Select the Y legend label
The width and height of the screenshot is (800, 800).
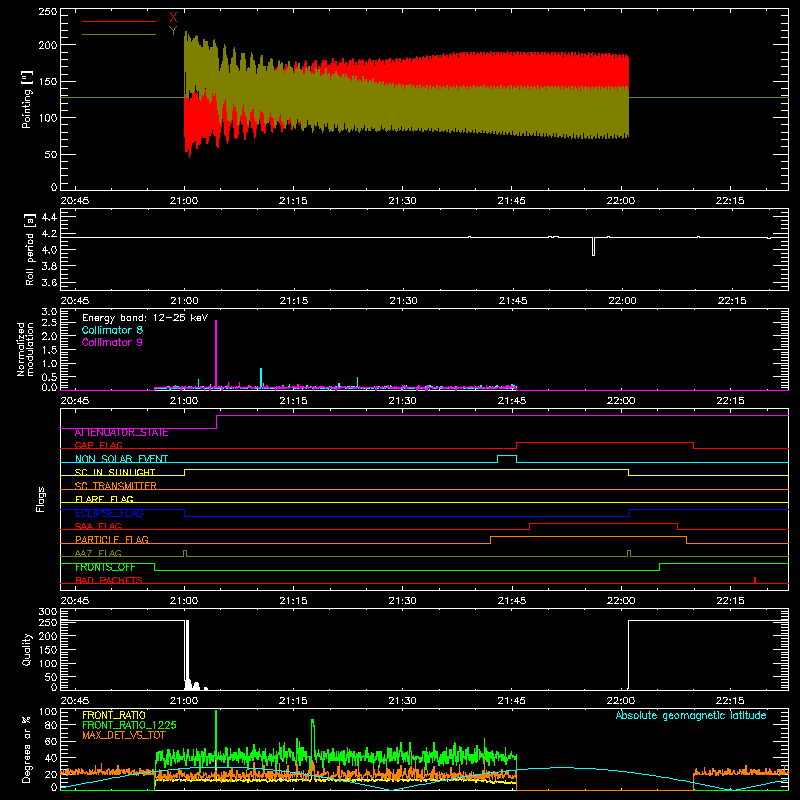click(x=173, y=31)
